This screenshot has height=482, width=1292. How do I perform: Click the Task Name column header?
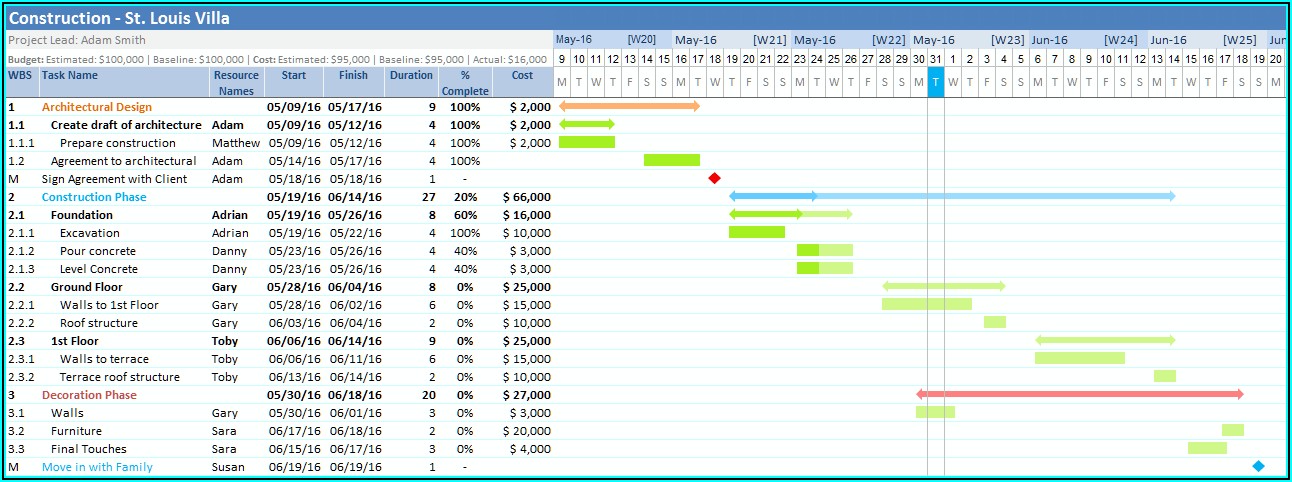(70, 75)
